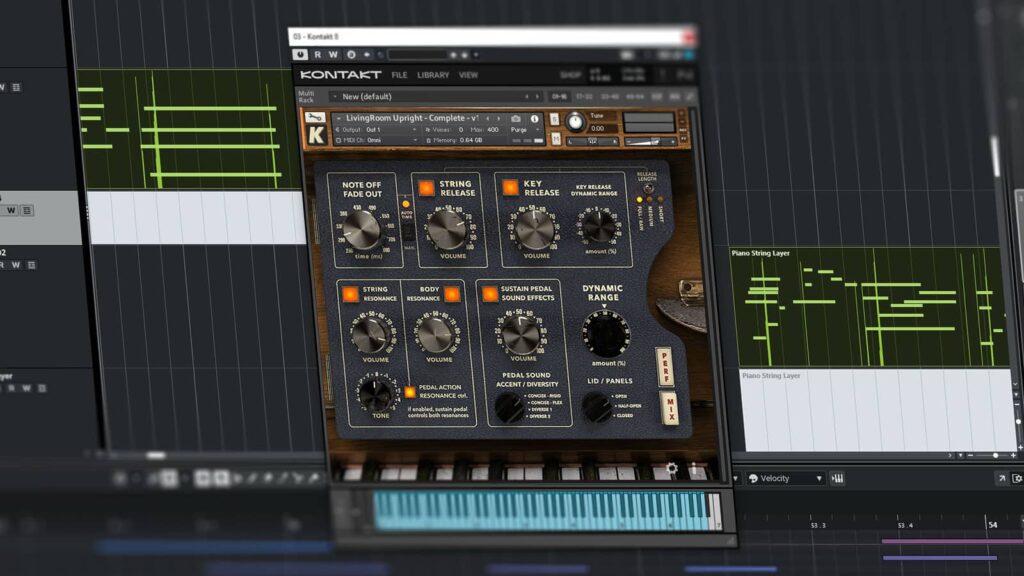The height and width of the screenshot is (576, 1024).
Task: Open the LIBRARY menu
Action: pyautogui.click(x=433, y=75)
